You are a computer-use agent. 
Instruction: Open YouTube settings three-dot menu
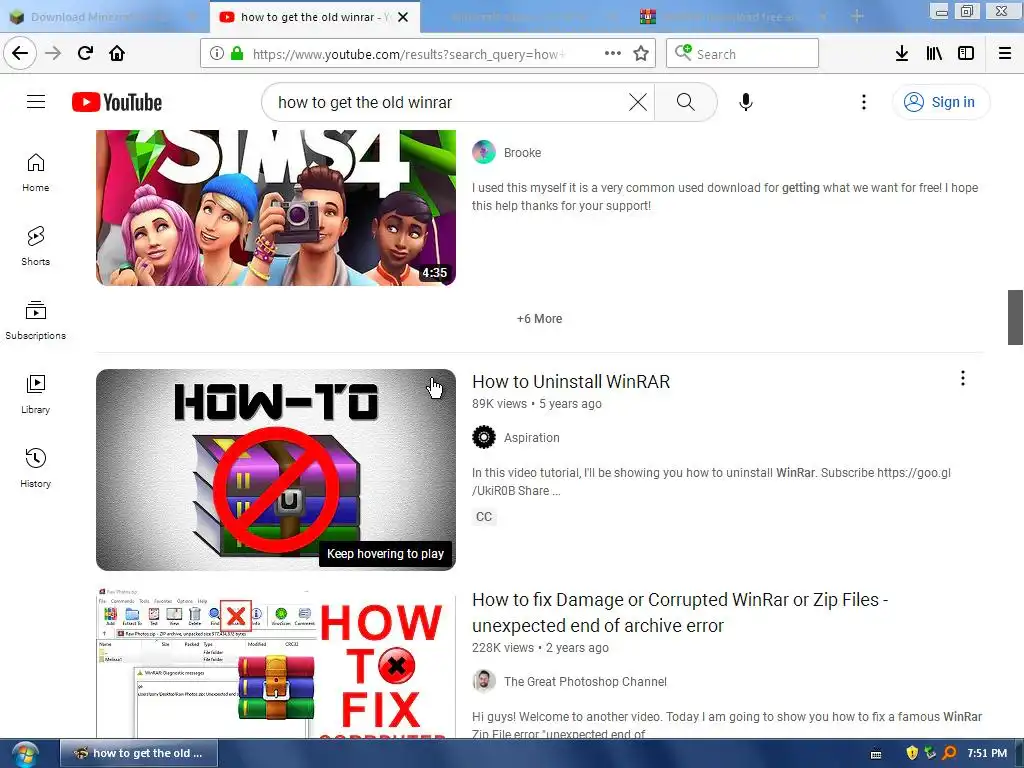point(864,102)
